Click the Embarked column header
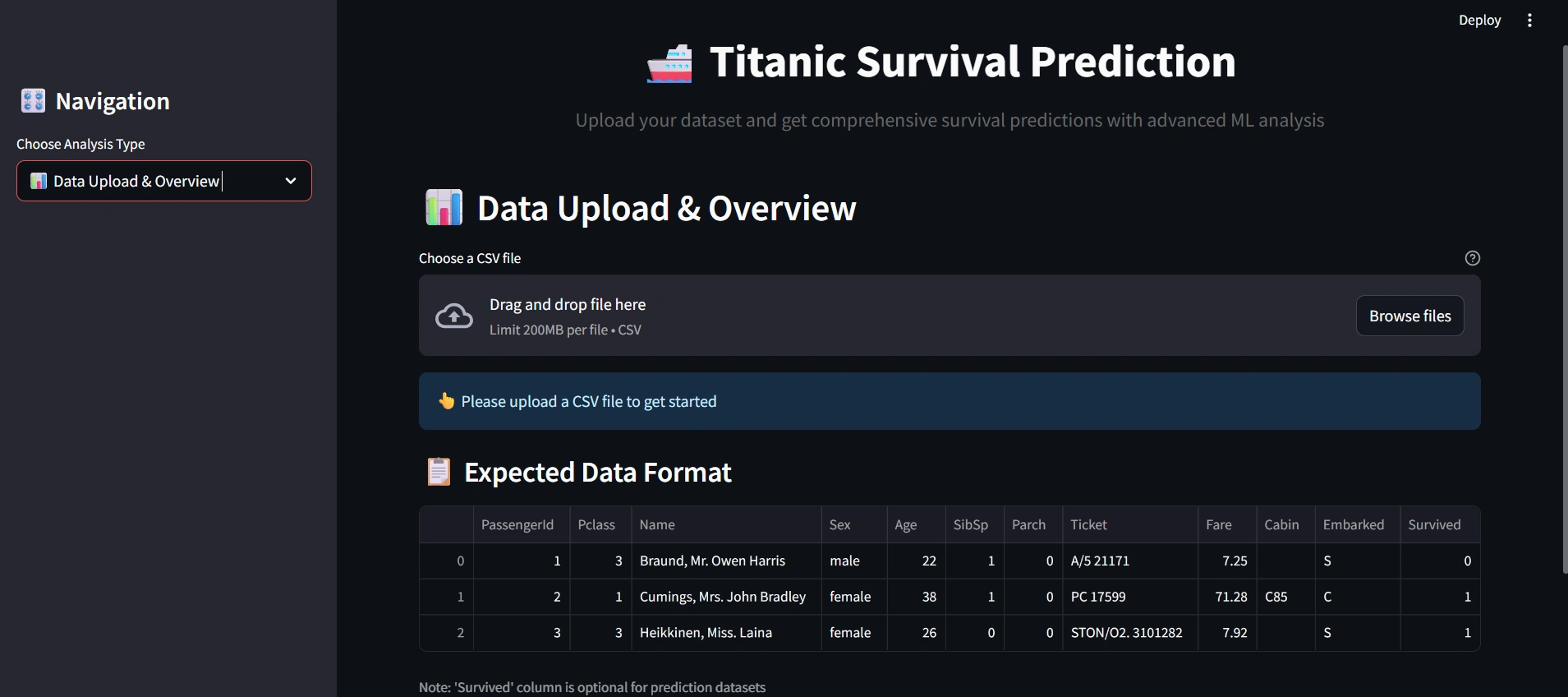Screen dimensions: 1568x697 (x=1353, y=524)
